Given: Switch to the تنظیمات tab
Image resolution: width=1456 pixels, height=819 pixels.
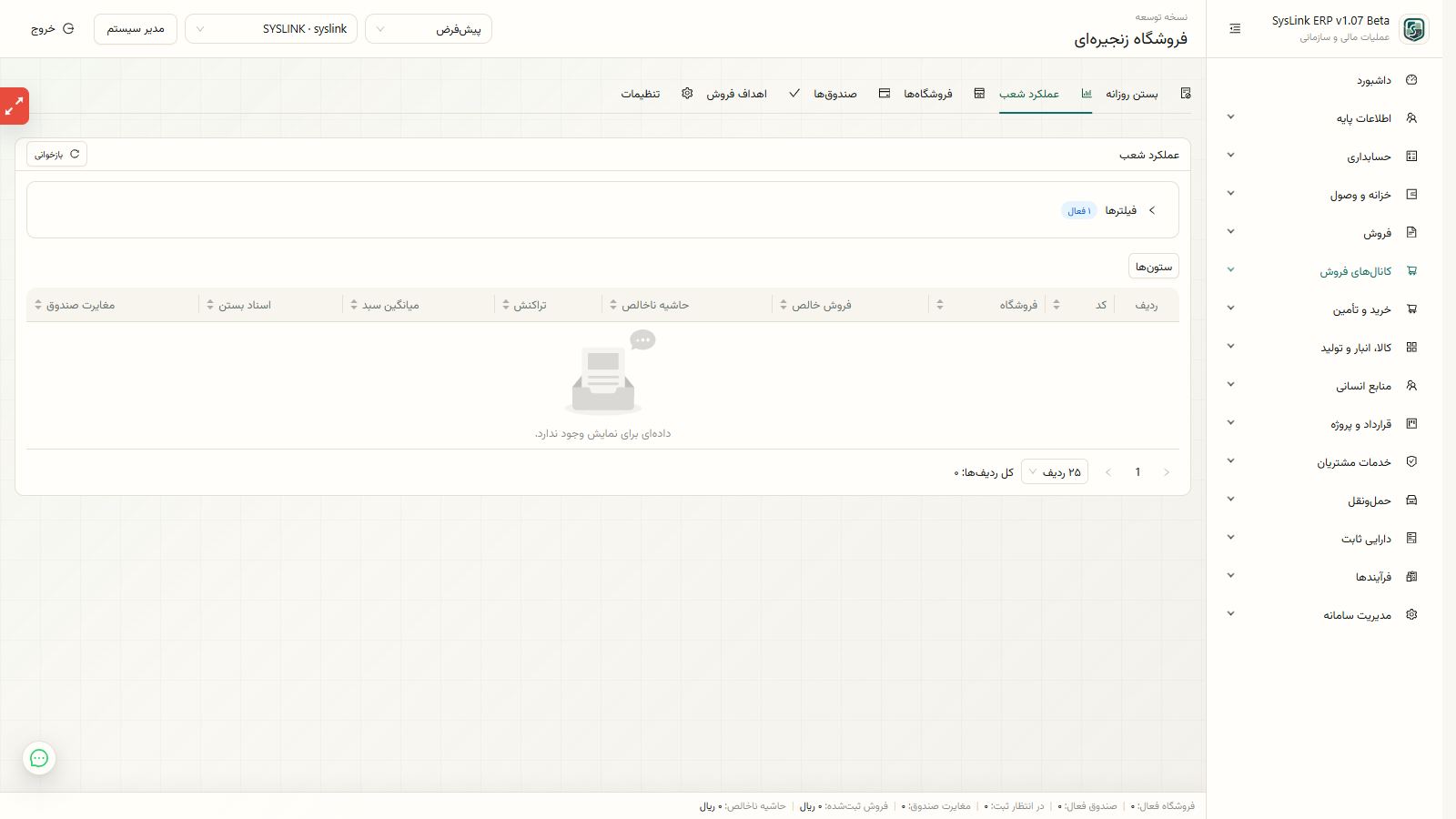Looking at the screenshot, I should click(x=657, y=94).
